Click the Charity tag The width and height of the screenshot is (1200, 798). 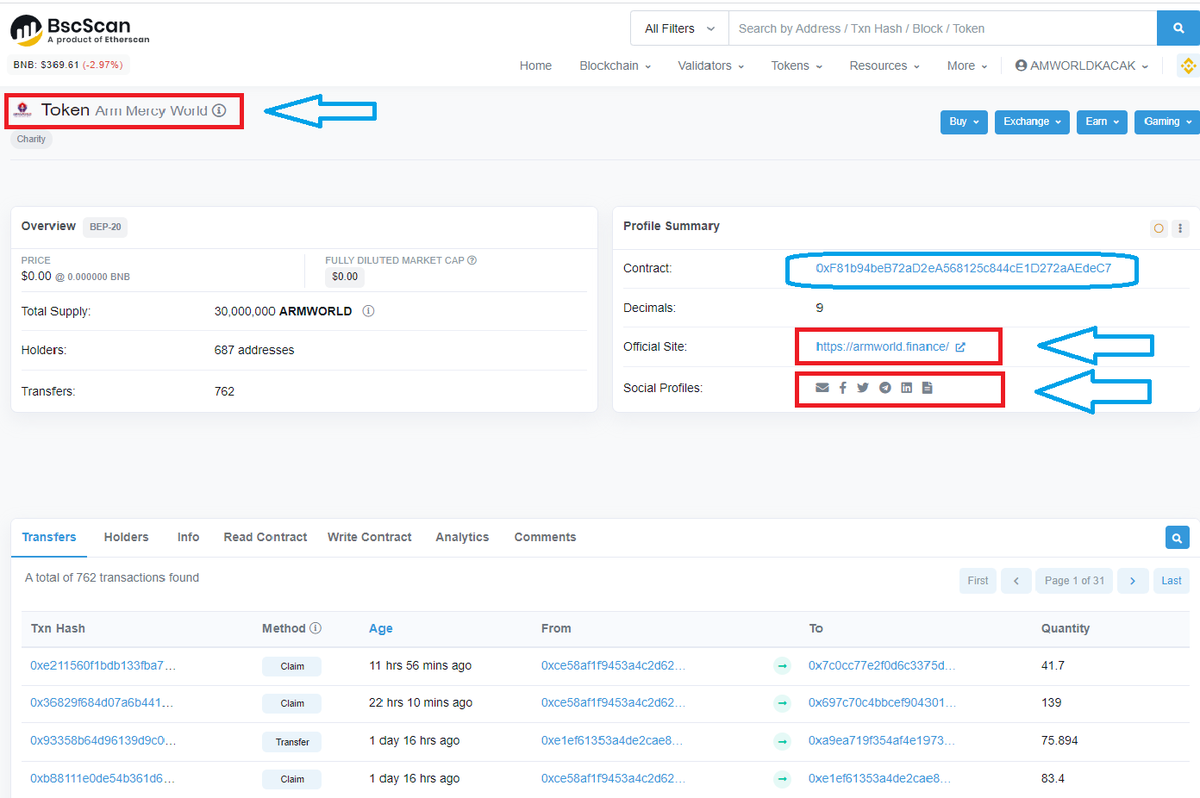pos(31,139)
